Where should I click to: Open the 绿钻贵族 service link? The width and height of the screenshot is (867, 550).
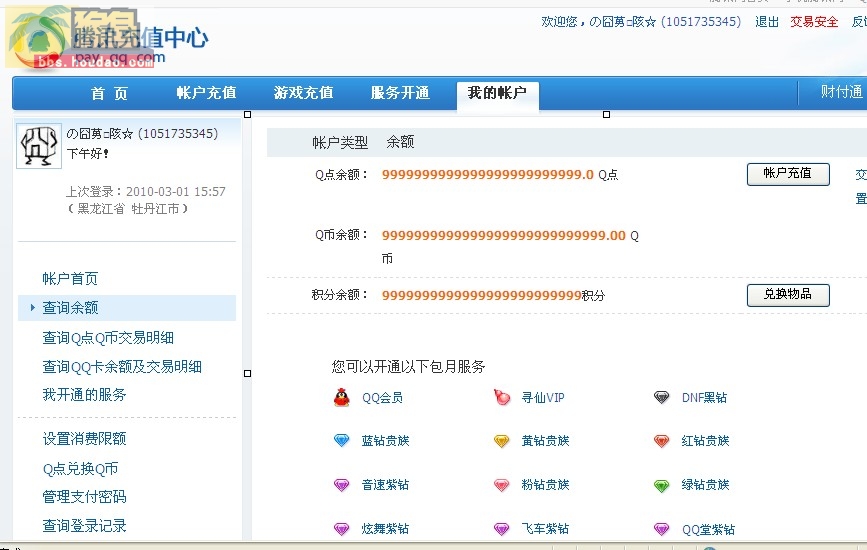pyautogui.click(x=705, y=485)
